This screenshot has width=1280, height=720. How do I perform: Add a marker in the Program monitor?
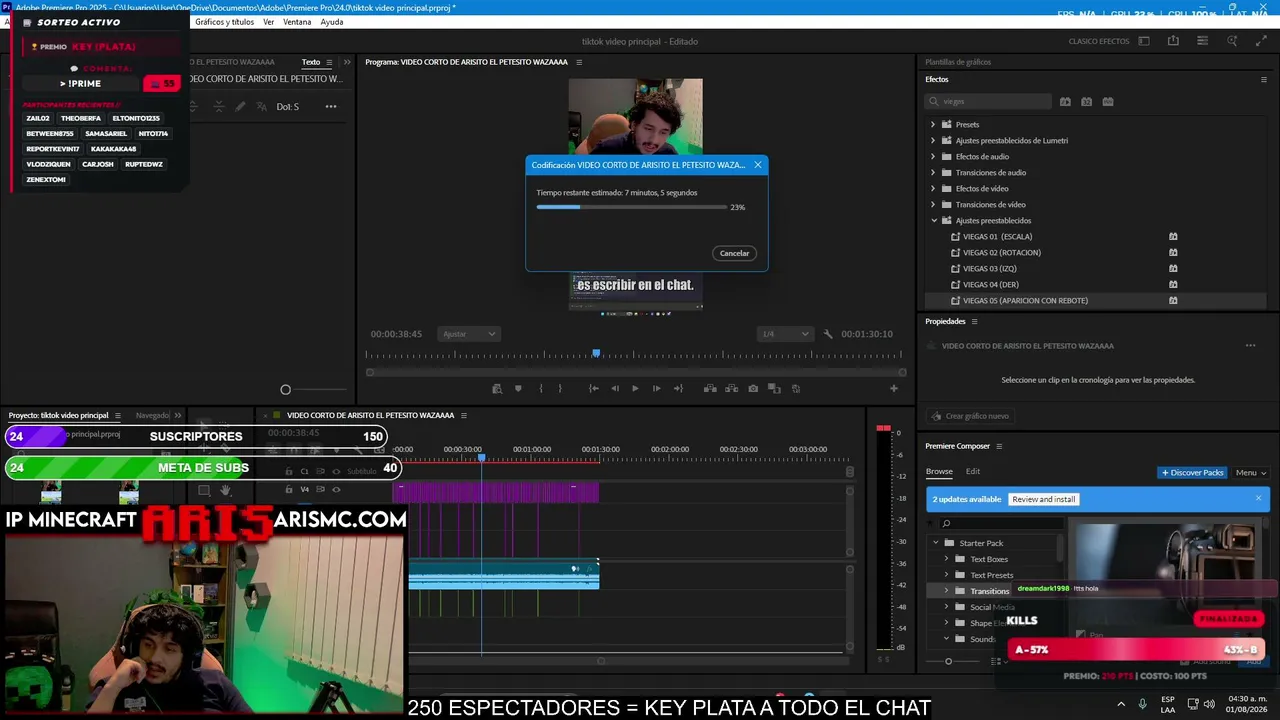(x=518, y=388)
